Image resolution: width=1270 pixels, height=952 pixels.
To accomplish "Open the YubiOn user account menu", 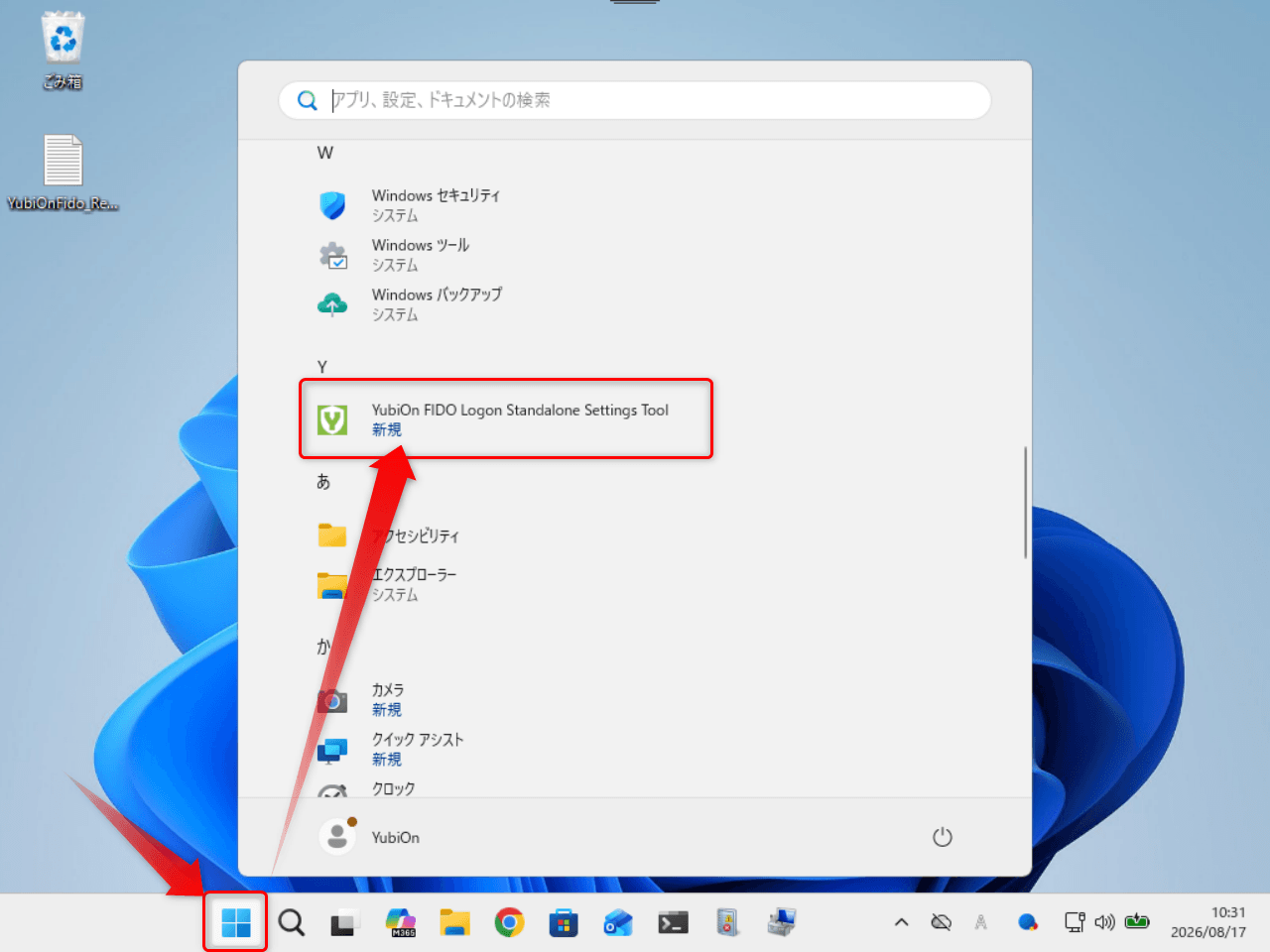I will coord(370,837).
